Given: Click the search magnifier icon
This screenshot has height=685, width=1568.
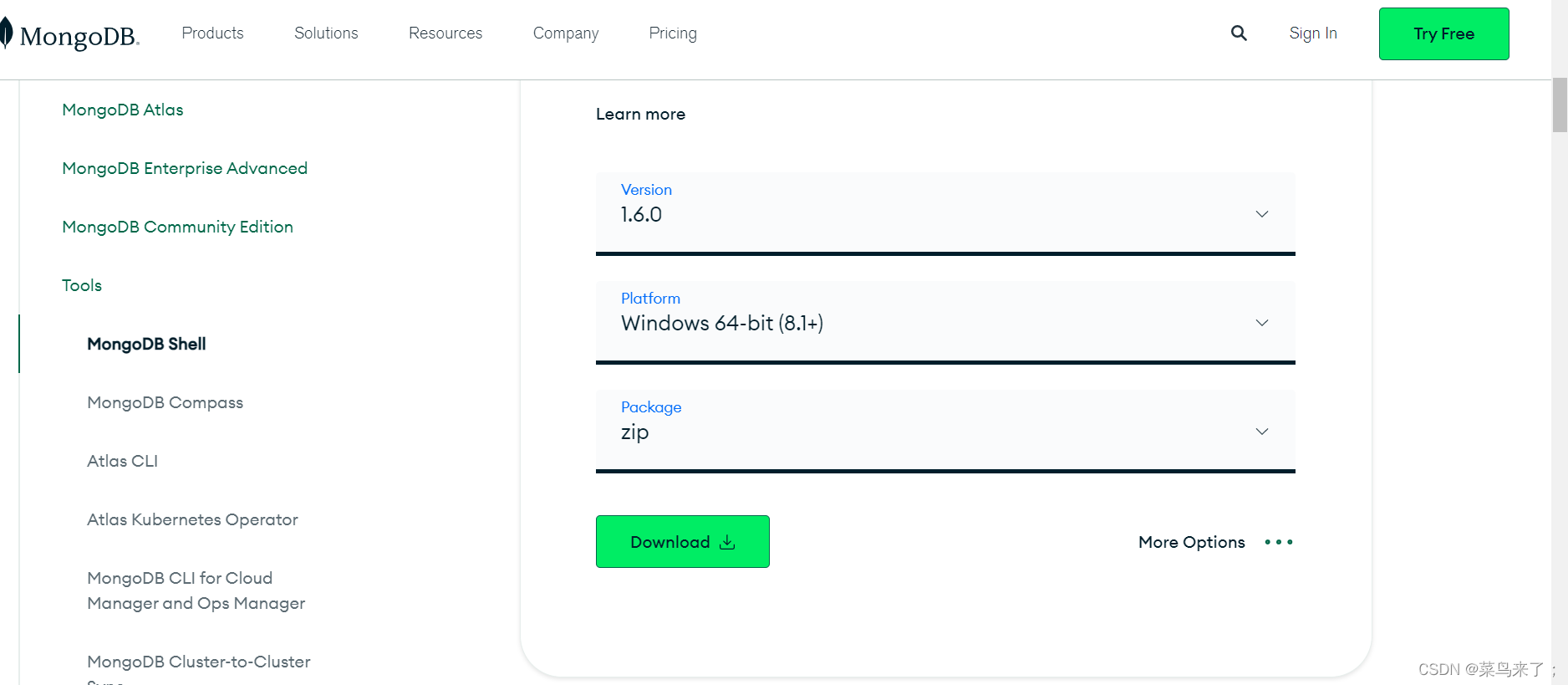Looking at the screenshot, I should click(1239, 33).
